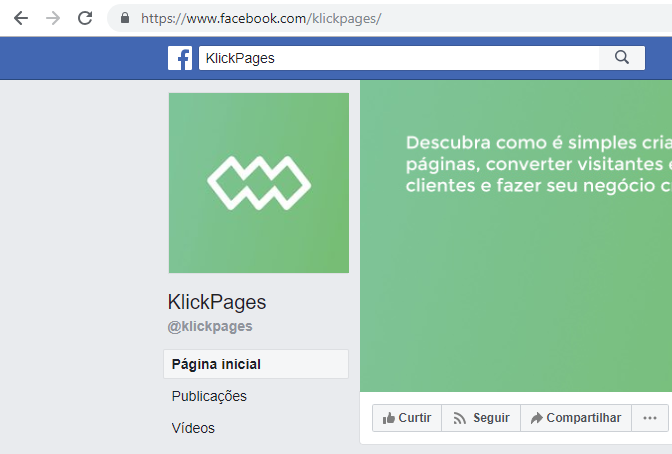Share the page with Compartilhar

(576, 418)
